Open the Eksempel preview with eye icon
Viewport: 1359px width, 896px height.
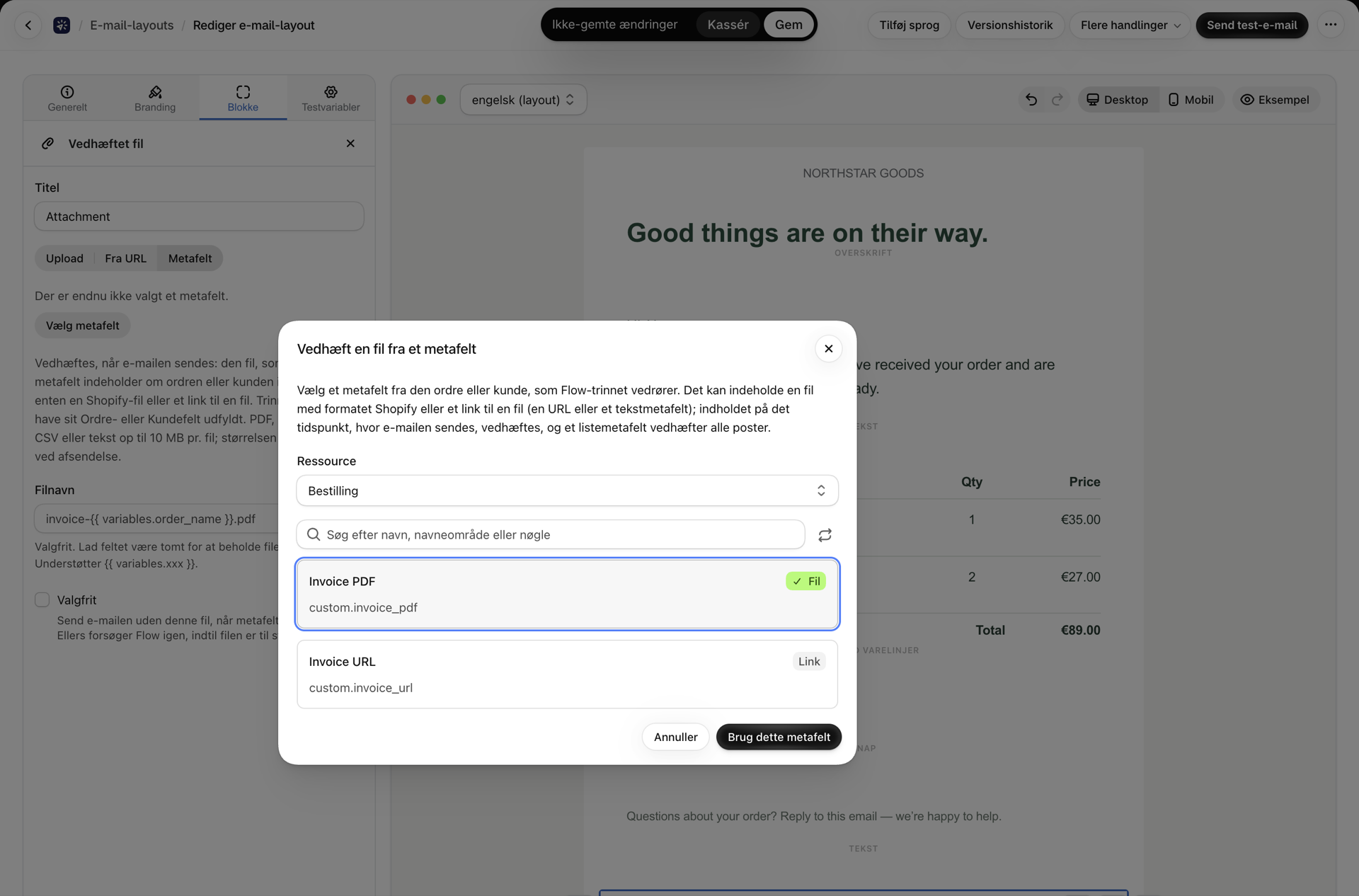tap(1275, 100)
